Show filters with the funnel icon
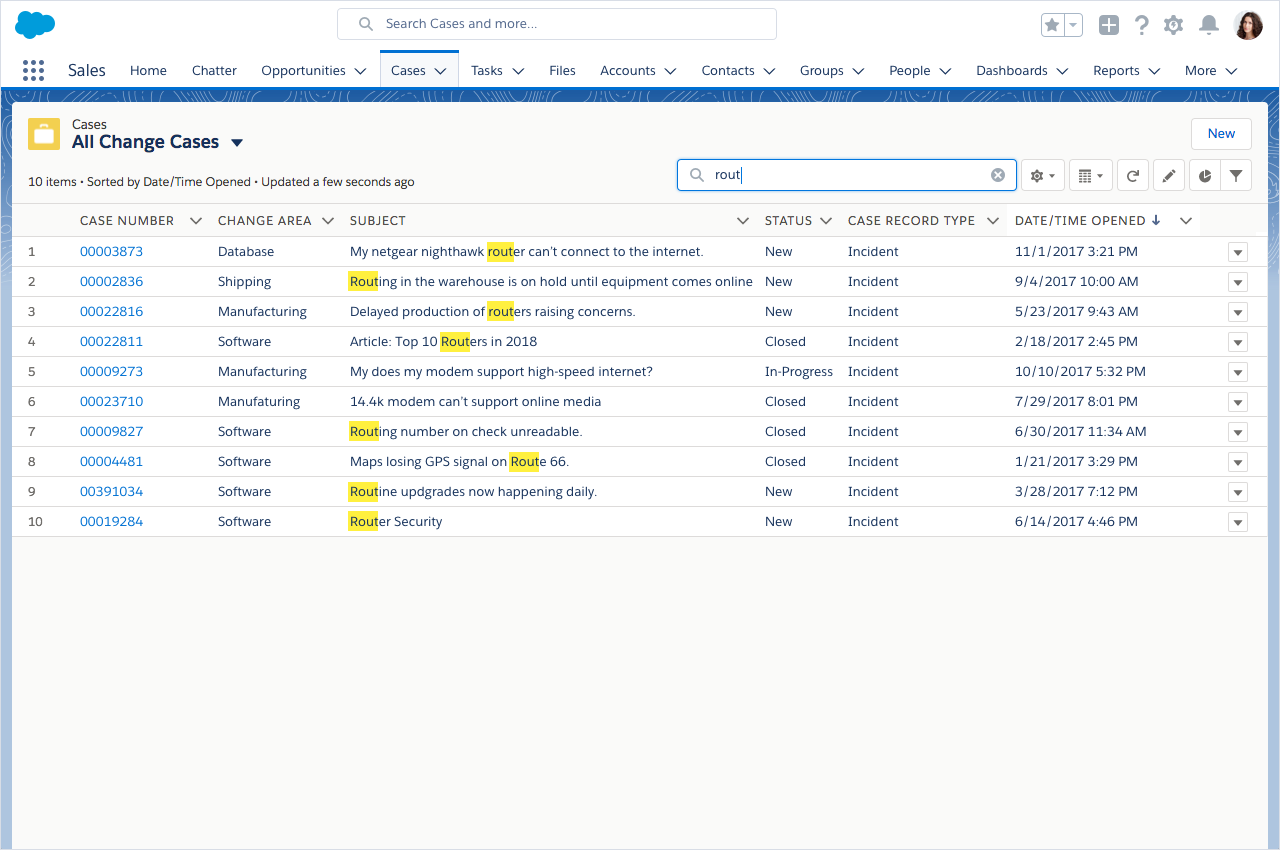Image resolution: width=1280 pixels, height=850 pixels. coord(1236,175)
